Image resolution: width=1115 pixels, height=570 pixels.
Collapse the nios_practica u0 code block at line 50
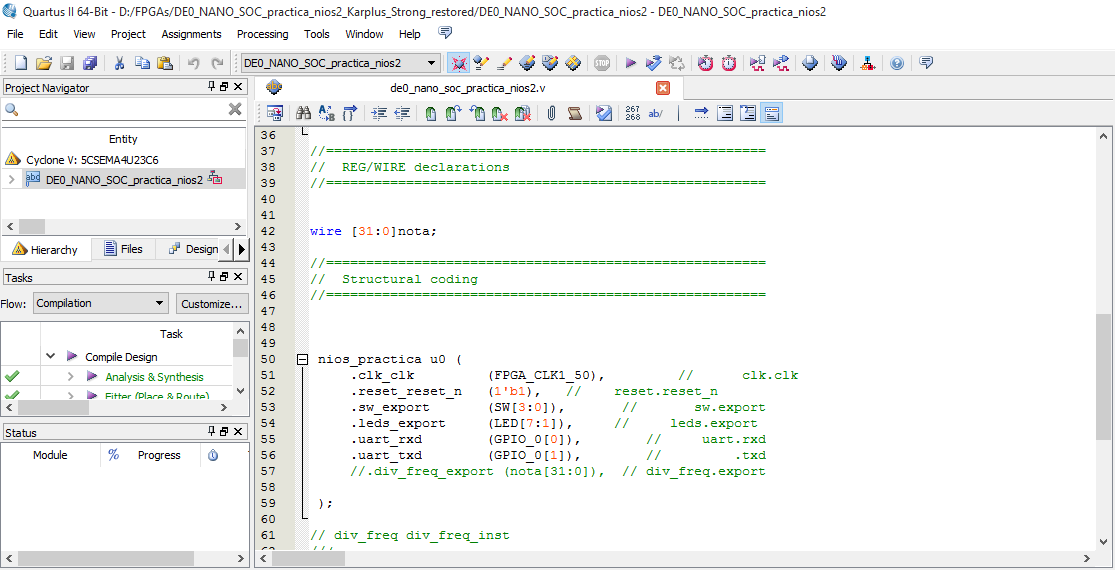point(302,360)
